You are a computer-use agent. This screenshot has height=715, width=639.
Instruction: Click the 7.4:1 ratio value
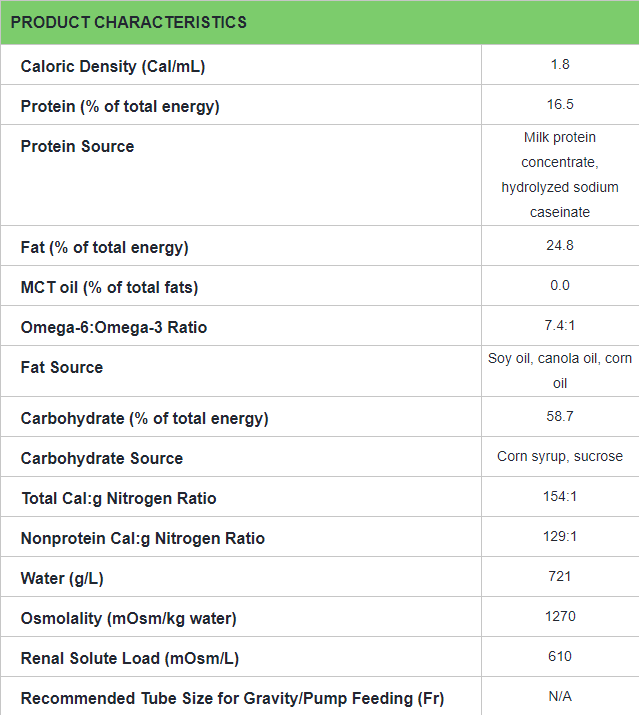click(x=560, y=326)
